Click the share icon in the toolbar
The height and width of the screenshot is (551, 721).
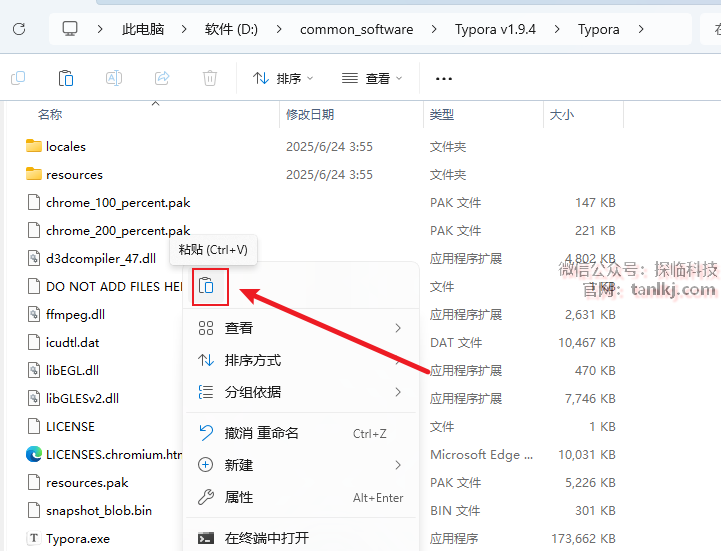[x=162, y=78]
